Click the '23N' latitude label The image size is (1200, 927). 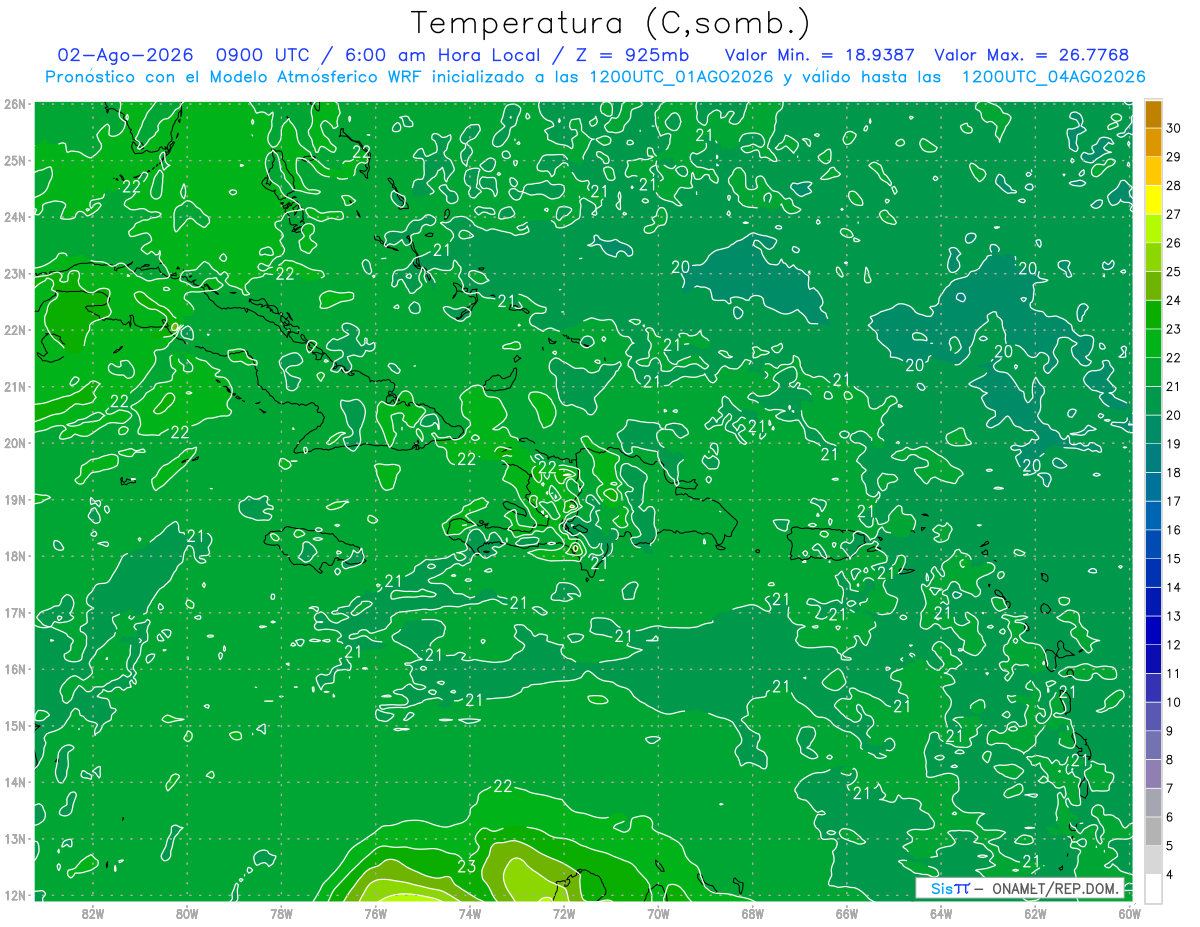point(15,273)
